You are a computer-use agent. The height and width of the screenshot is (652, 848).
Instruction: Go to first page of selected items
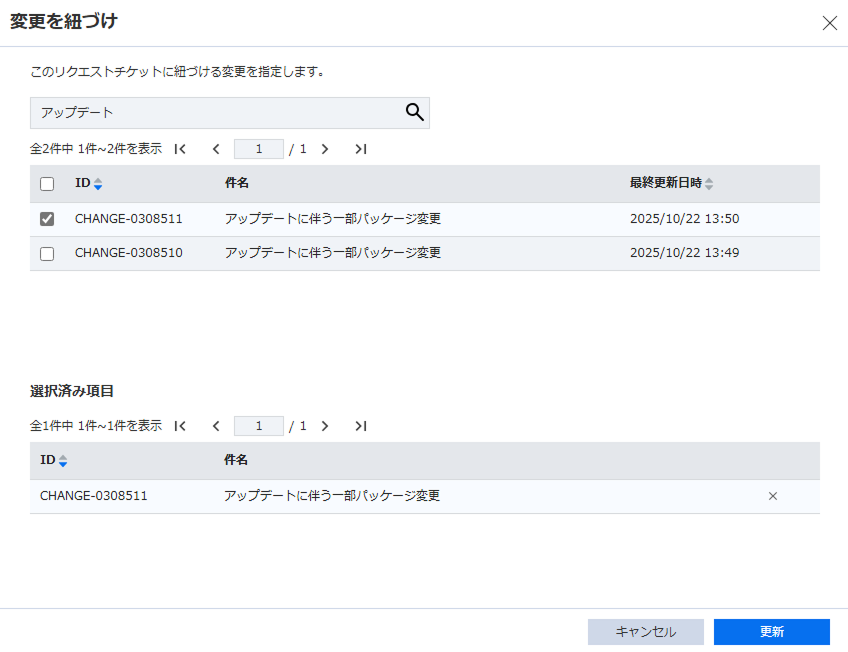click(x=180, y=426)
